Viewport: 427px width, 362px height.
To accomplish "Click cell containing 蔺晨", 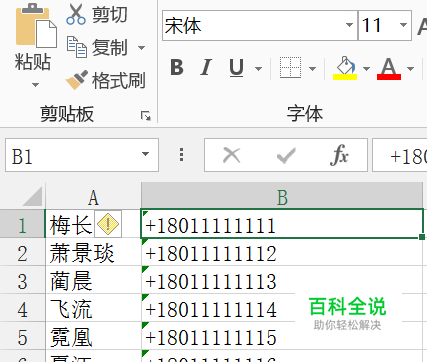I will tap(93, 280).
